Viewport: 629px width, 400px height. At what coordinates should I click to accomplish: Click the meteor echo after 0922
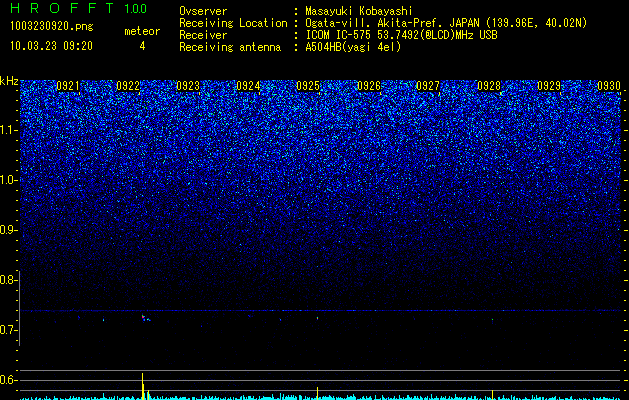point(145,318)
